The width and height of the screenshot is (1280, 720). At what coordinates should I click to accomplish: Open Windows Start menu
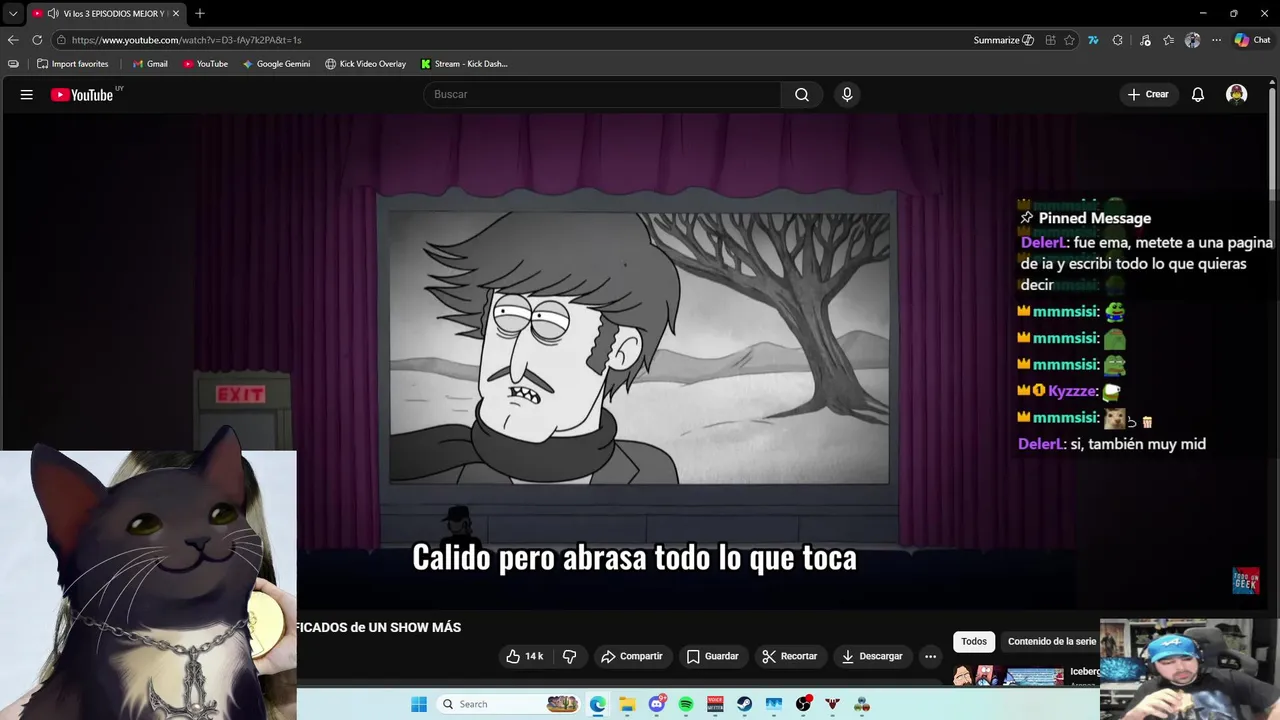point(419,704)
